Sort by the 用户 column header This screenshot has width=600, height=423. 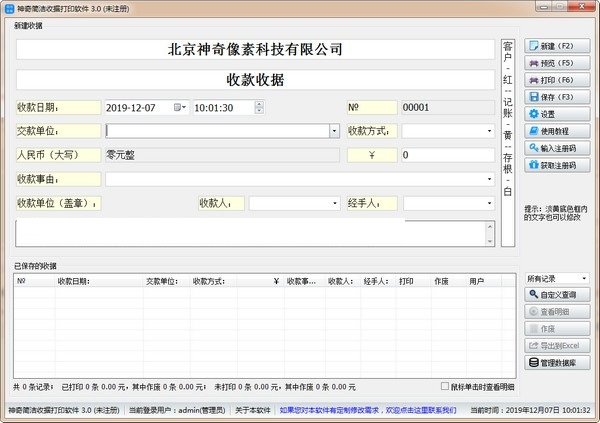pyautogui.click(x=484, y=281)
